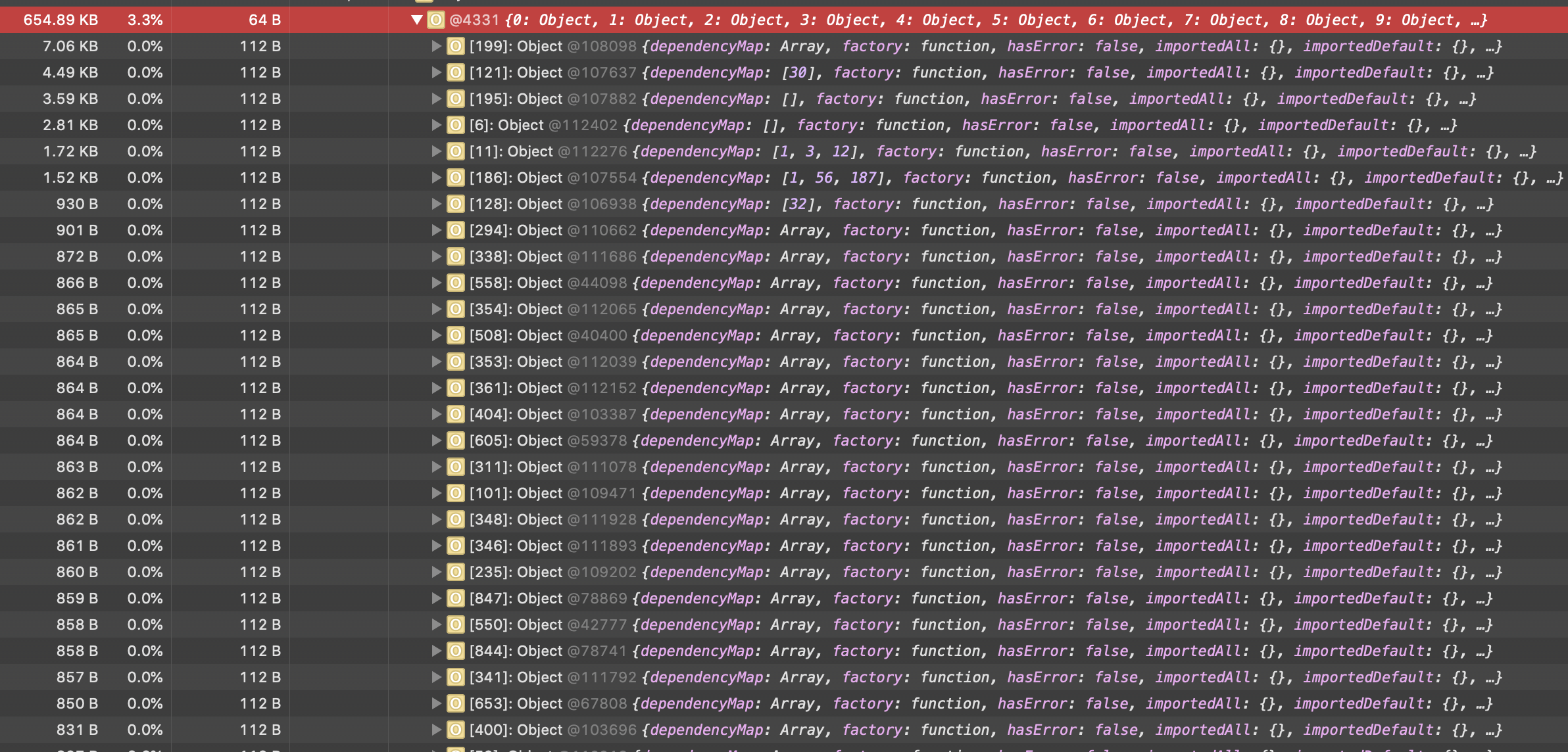Click the @111078 object id
Viewport: 1568px width, 752px height.
pos(602,467)
